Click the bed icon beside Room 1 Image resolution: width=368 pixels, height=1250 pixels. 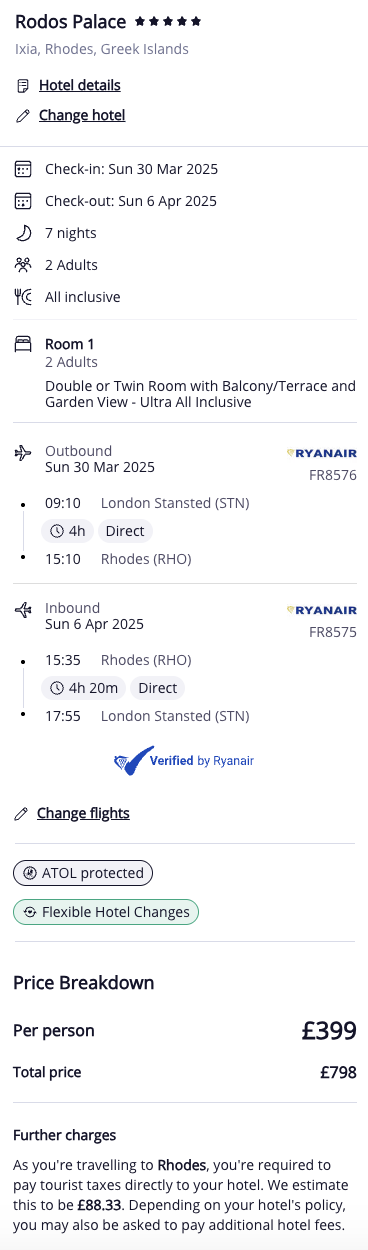pyautogui.click(x=23, y=345)
